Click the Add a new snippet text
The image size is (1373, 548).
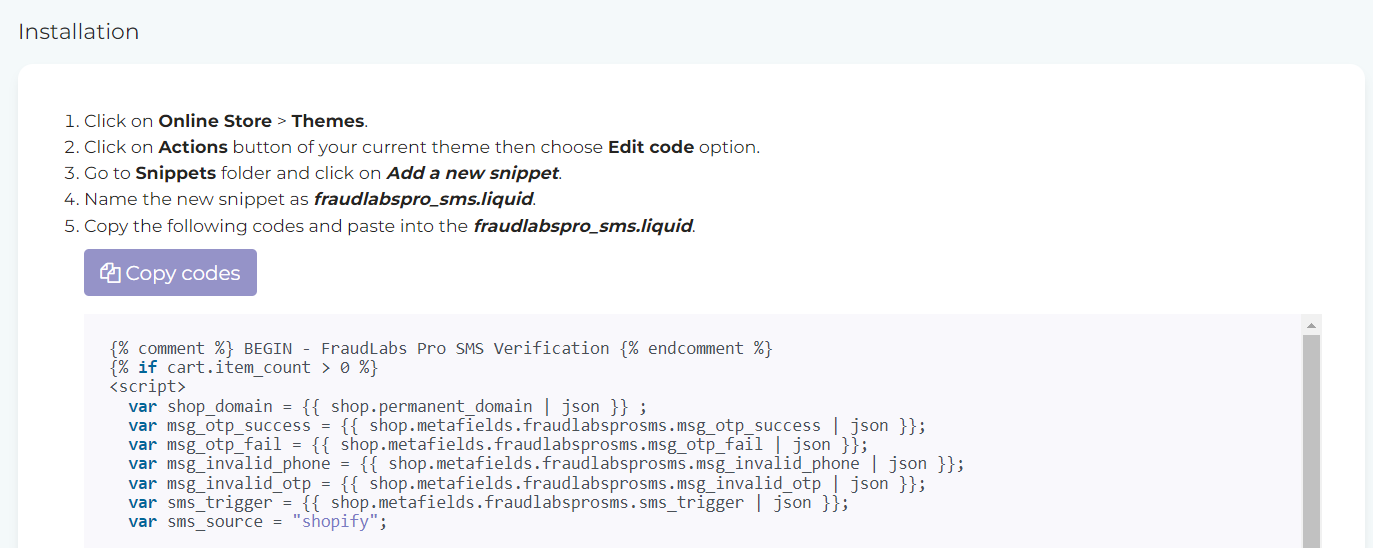pos(473,173)
